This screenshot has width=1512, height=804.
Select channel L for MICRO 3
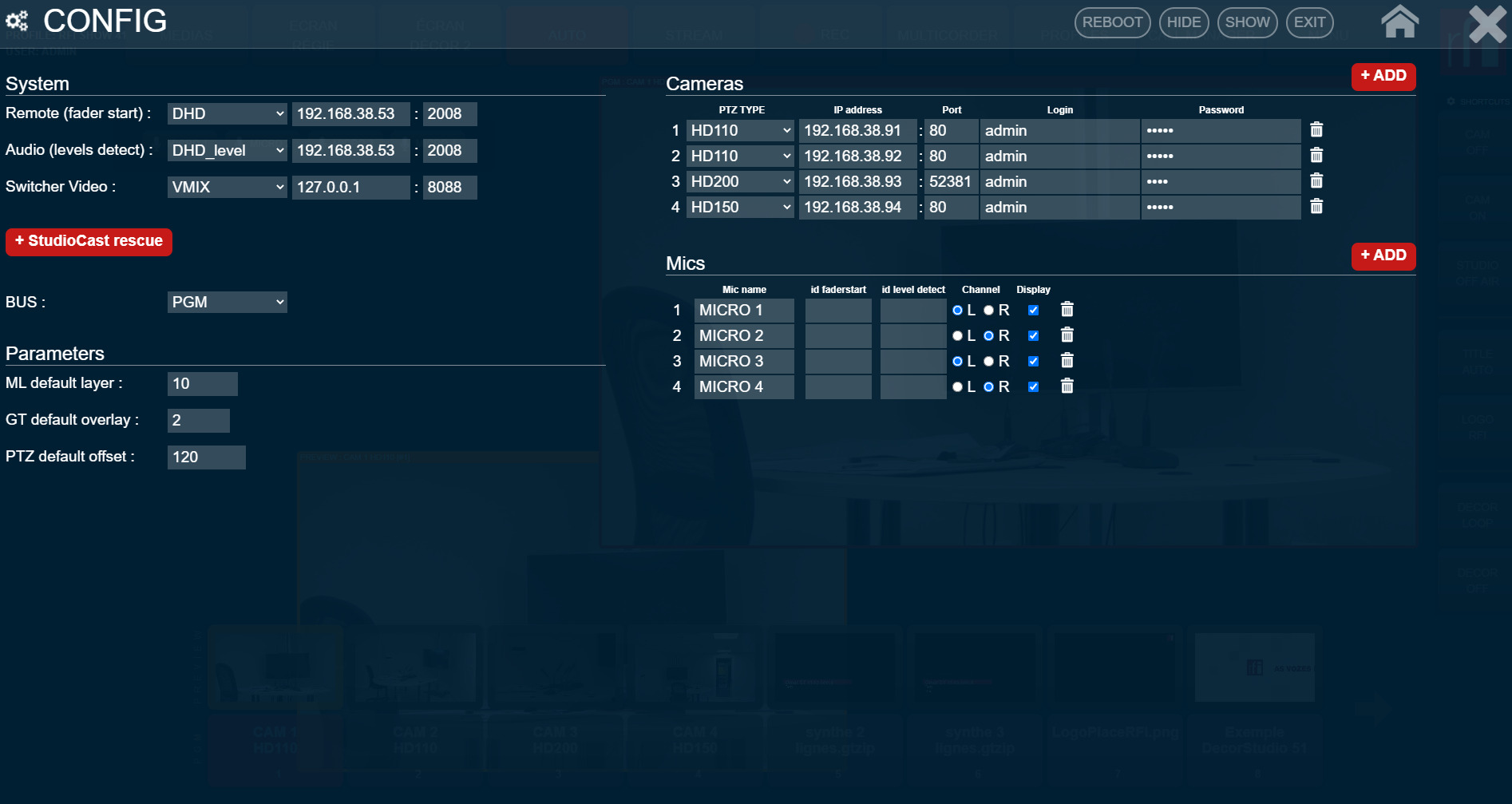(x=957, y=361)
